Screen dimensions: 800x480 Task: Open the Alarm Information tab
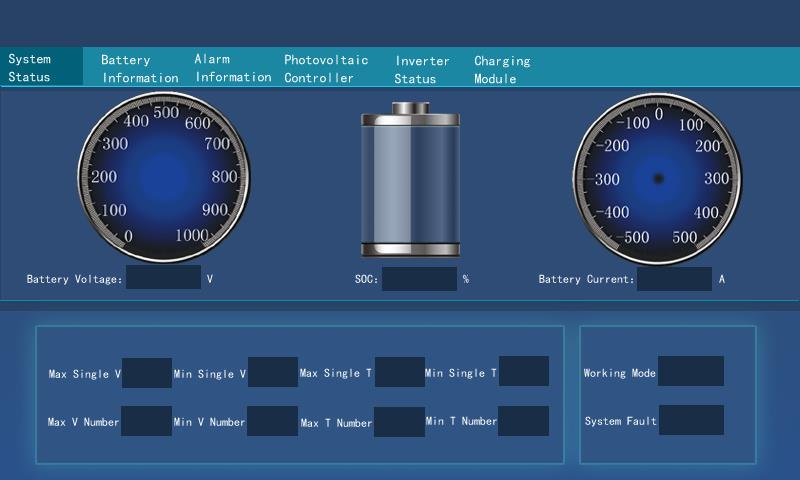coord(232,68)
